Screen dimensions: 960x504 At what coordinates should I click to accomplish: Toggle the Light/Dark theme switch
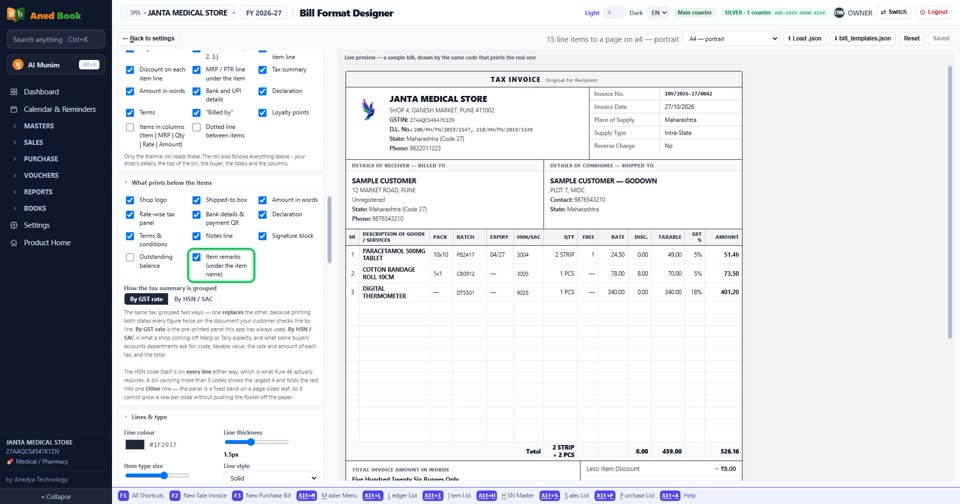614,12
